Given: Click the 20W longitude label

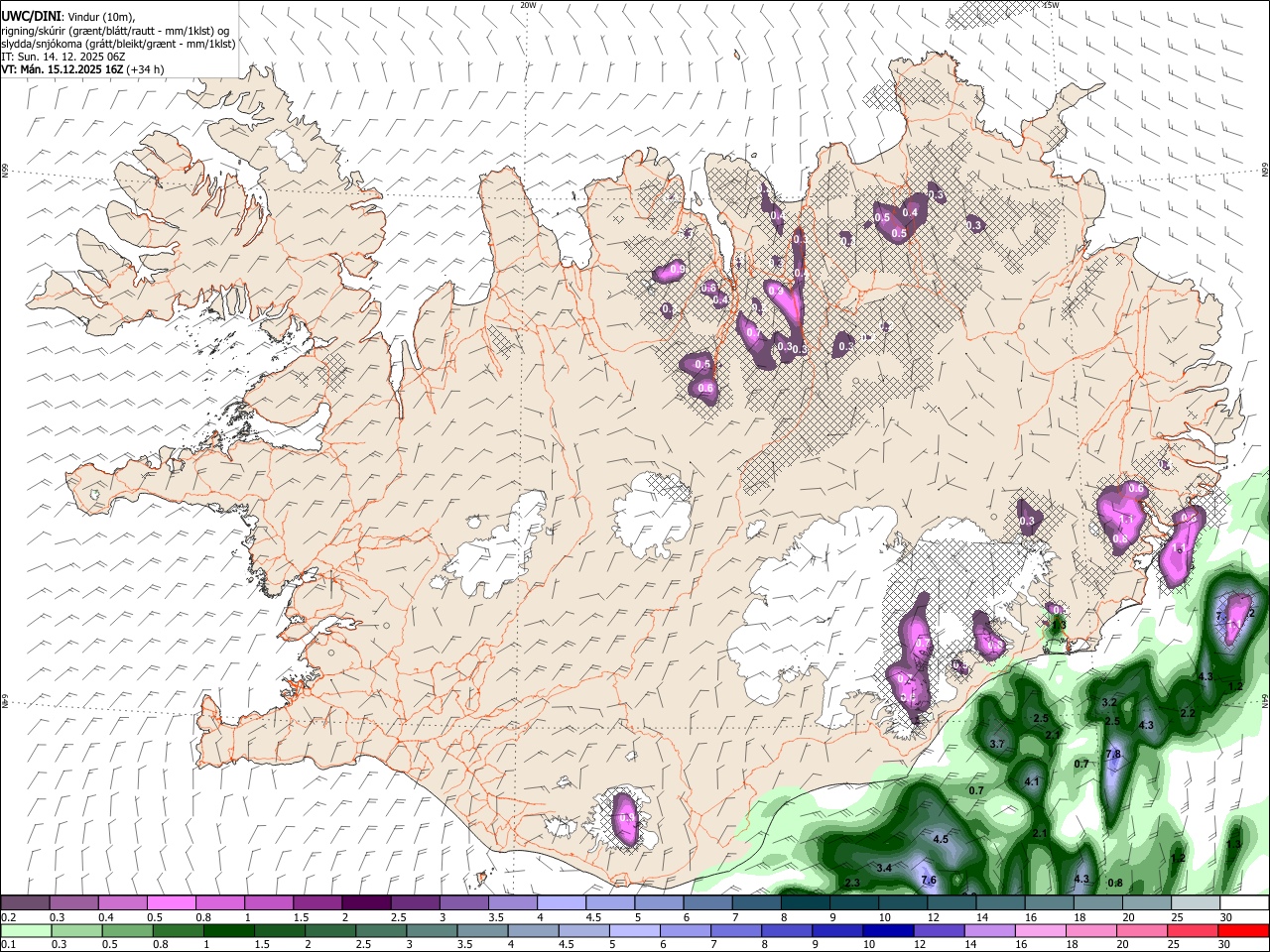Looking at the screenshot, I should tap(528, 5).
